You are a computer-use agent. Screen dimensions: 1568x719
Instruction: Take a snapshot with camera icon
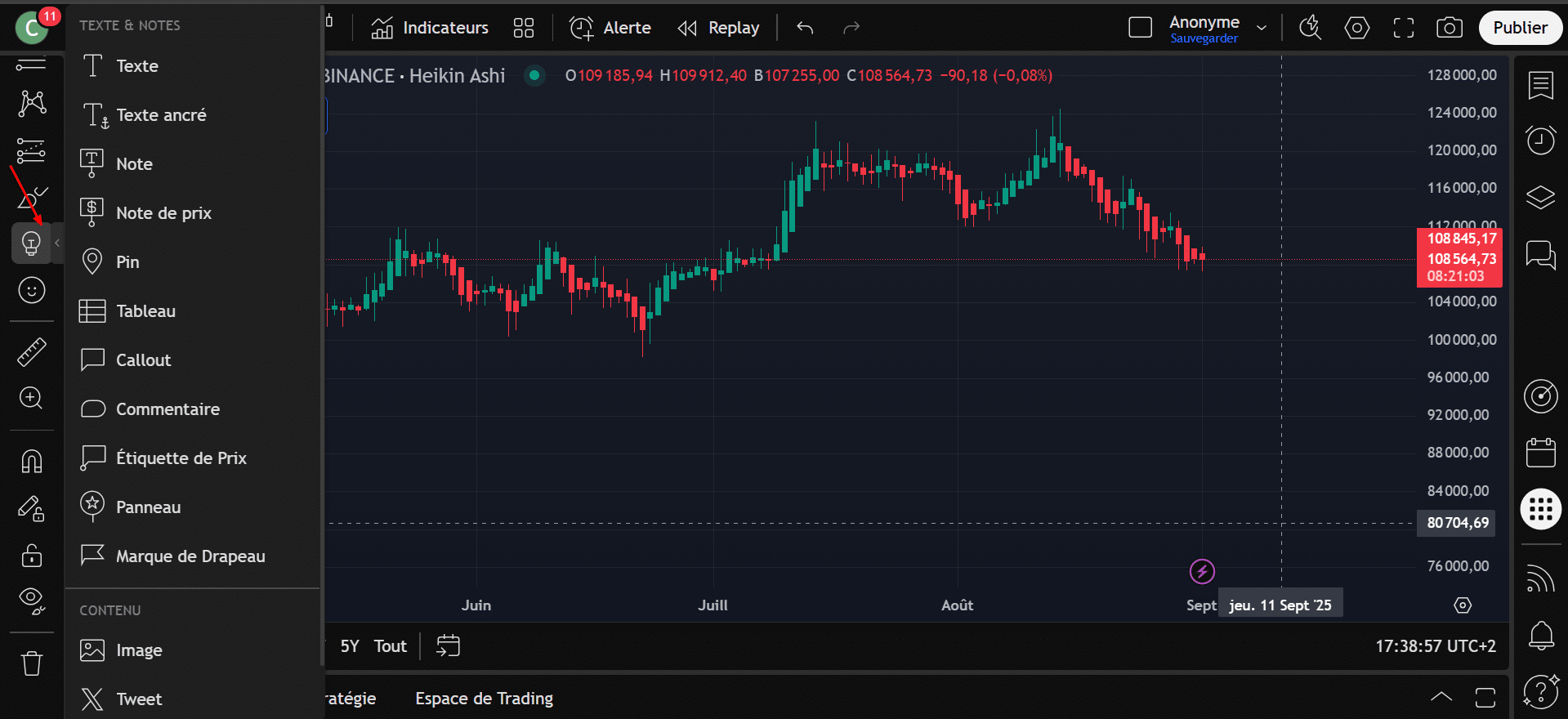point(1449,28)
